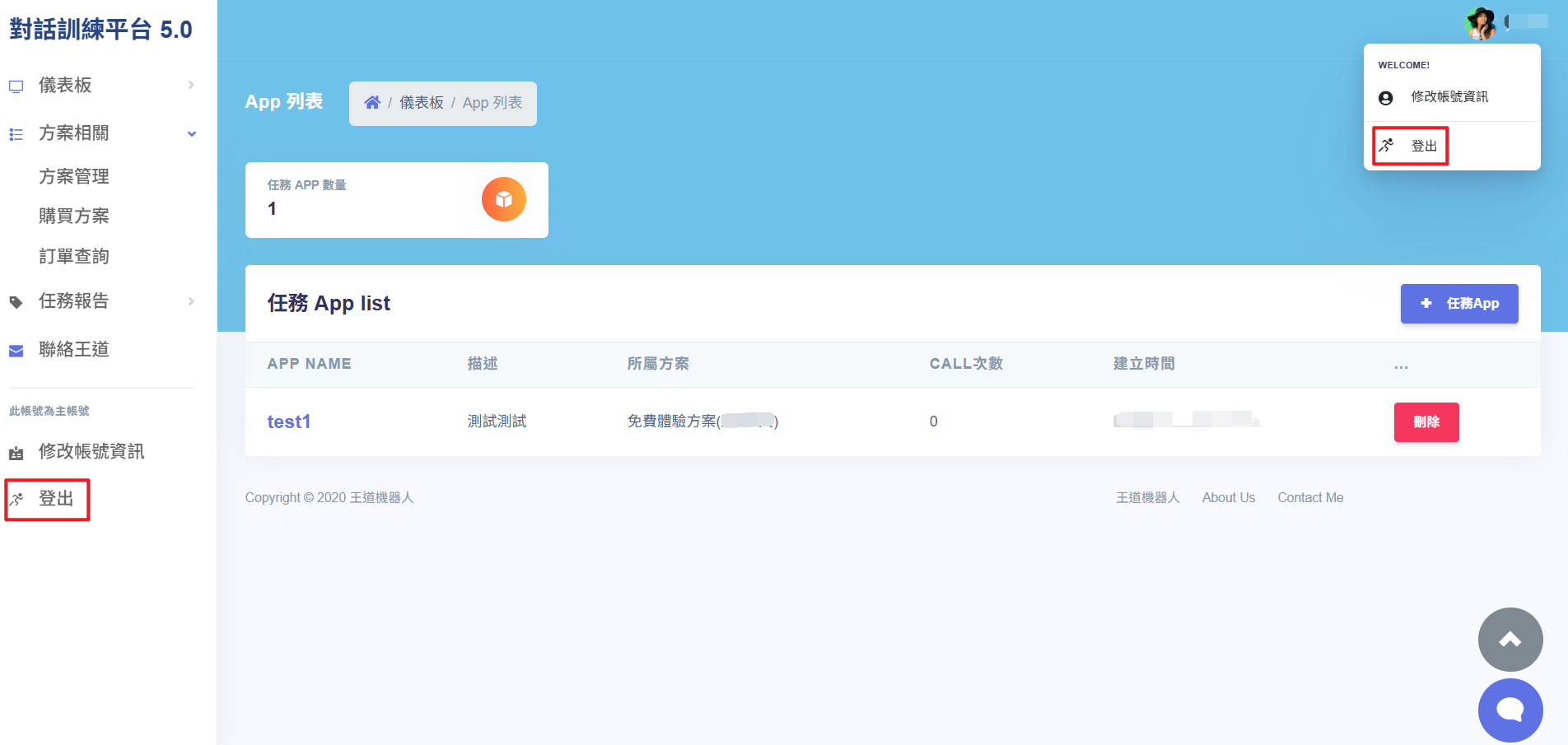The image size is (1568, 745).
Task: Click the orange cube icon on the APP count card
Action: pos(503,199)
